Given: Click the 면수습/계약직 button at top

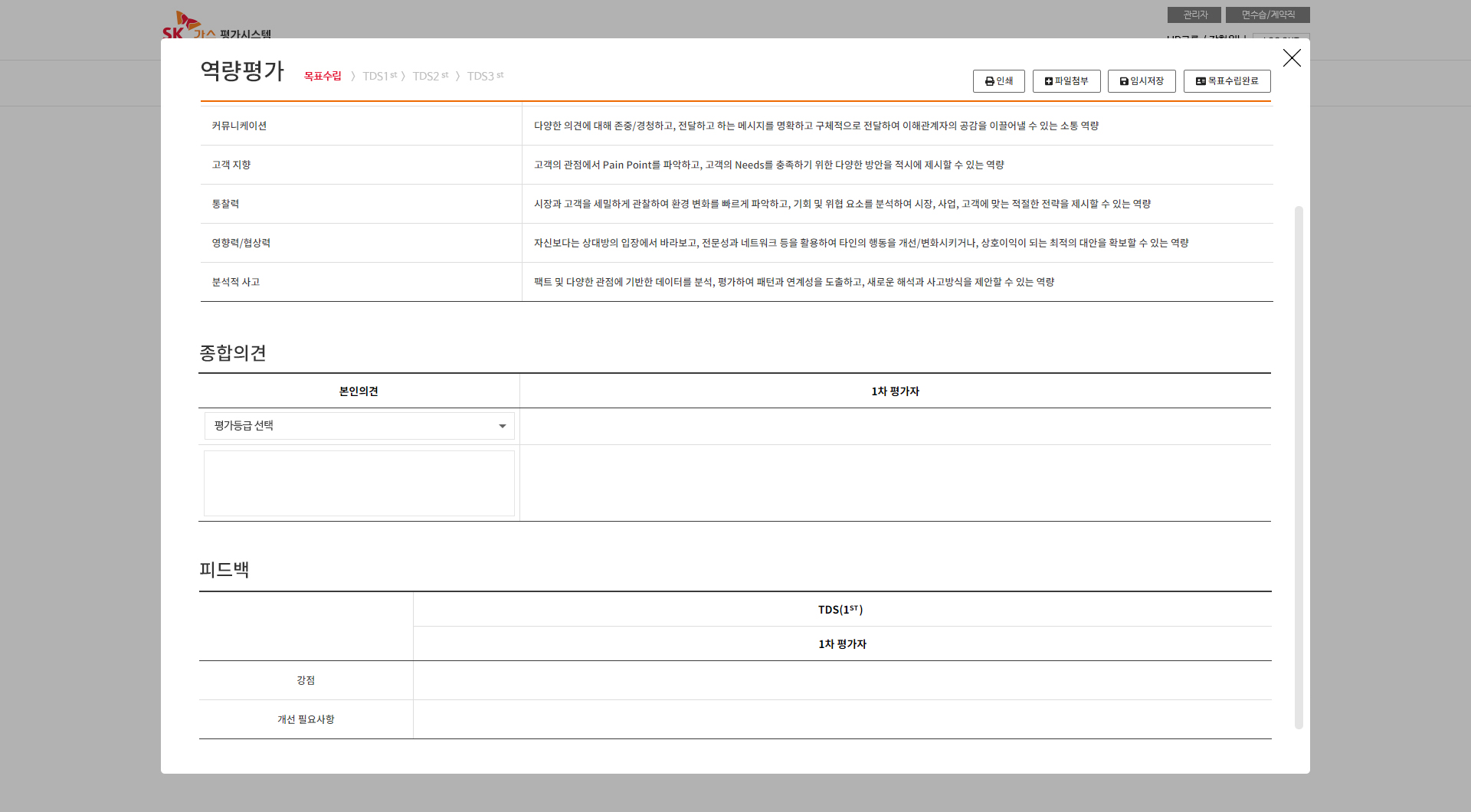Looking at the screenshot, I should coord(1267,15).
